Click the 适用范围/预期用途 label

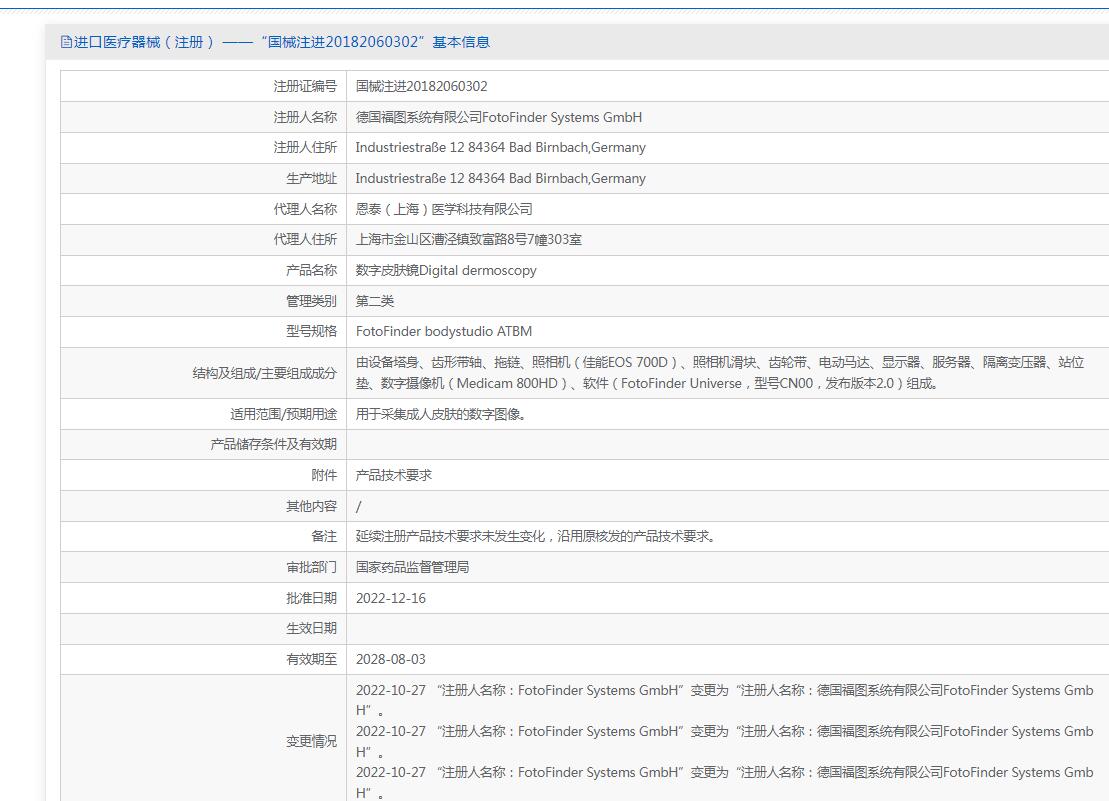click(283, 414)
